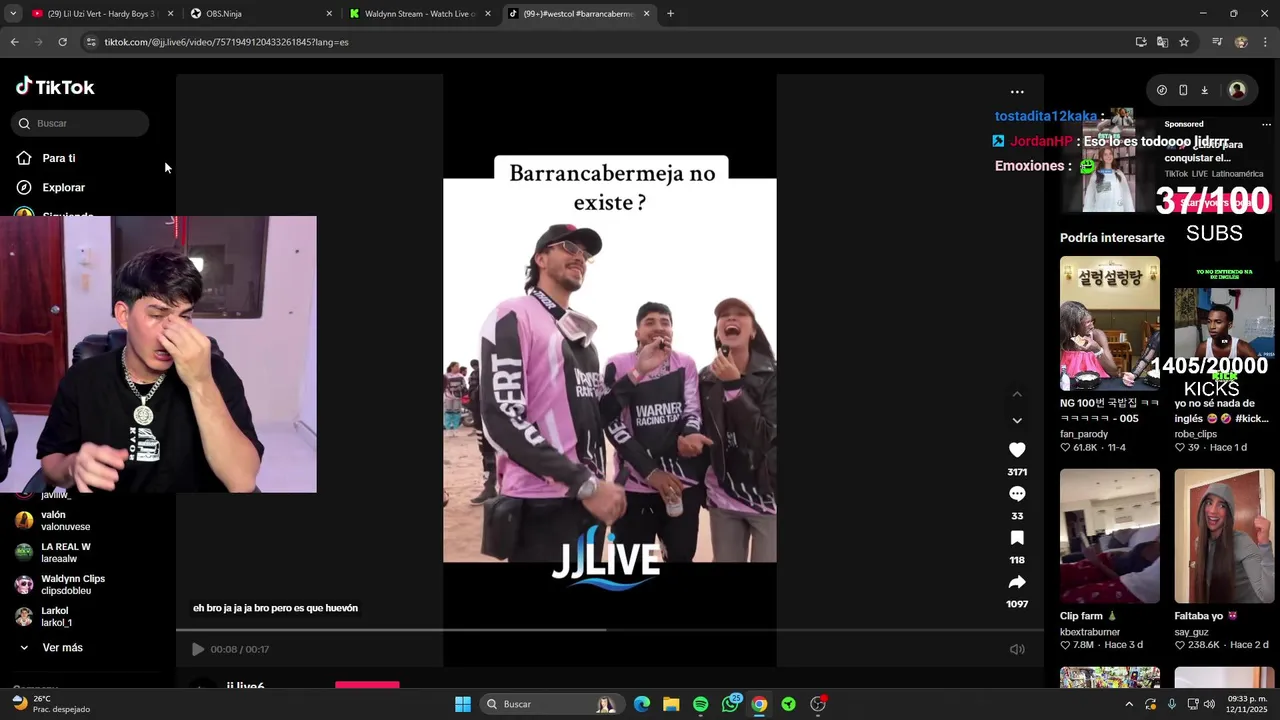Screen dimensions: 1280x720
Task: Show hidden system tray icons chevron
Action: [x=1129, y=704]
